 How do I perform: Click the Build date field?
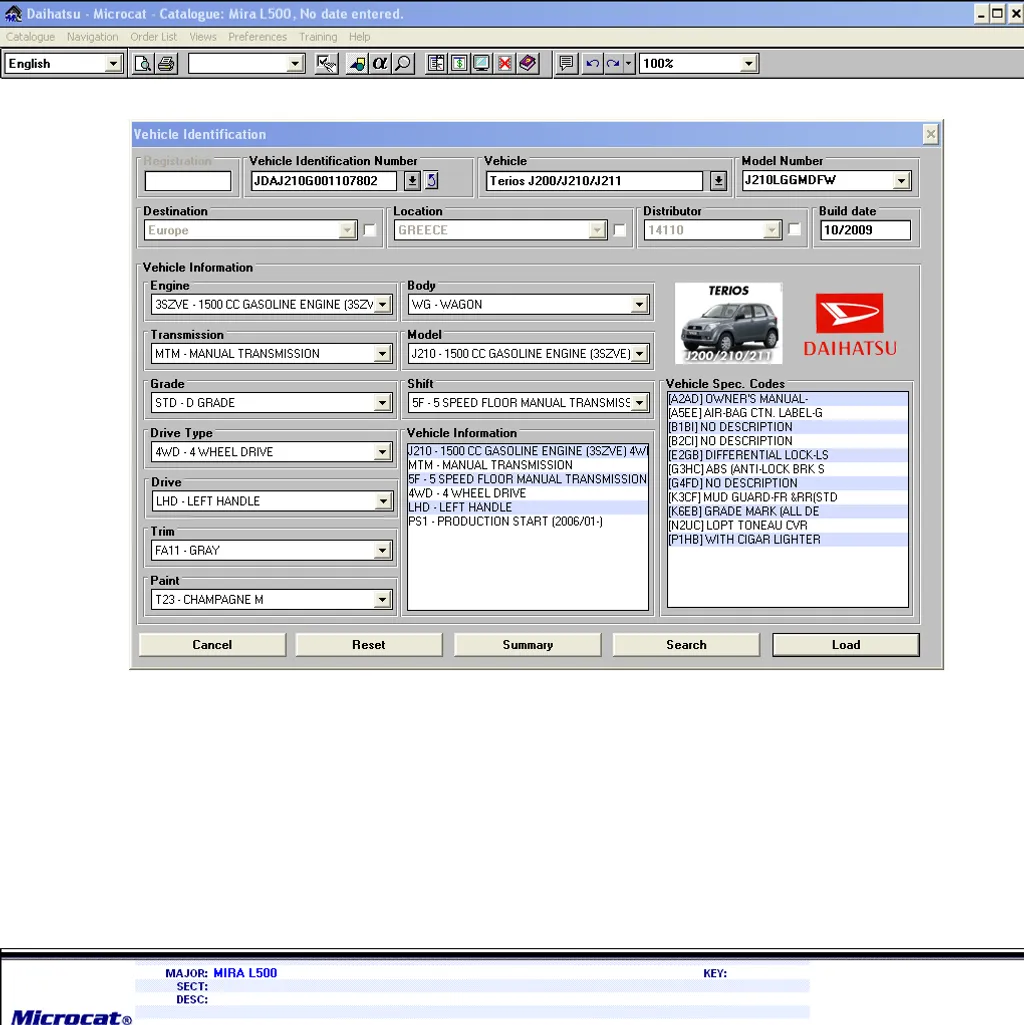pyautogui.click(x=865, y=230)
